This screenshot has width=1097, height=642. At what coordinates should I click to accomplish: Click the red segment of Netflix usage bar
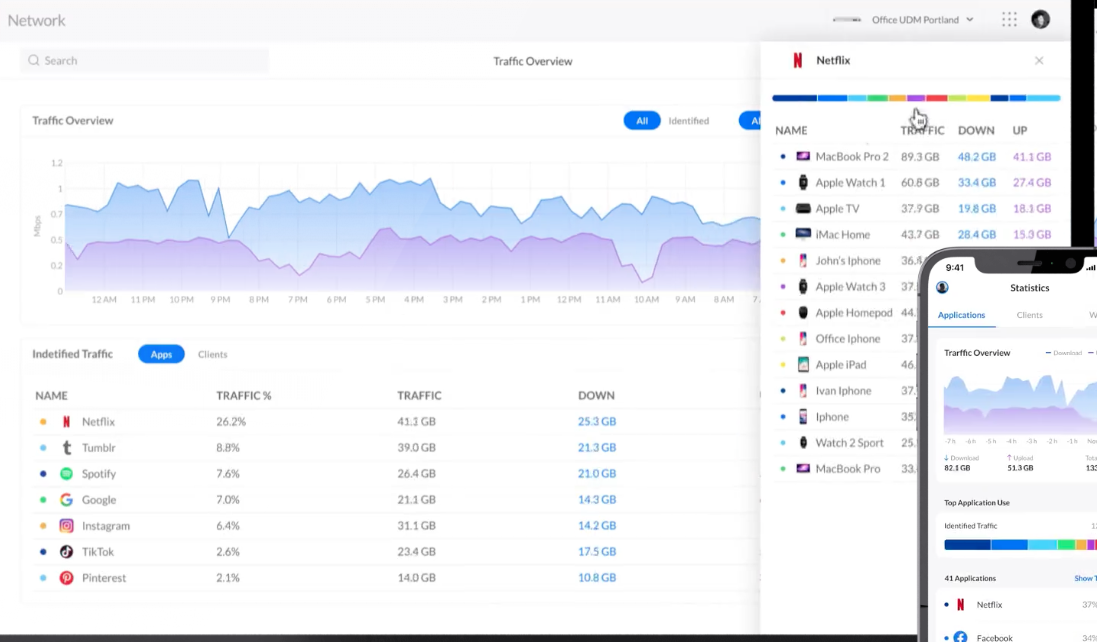click(x=936, y=98)
